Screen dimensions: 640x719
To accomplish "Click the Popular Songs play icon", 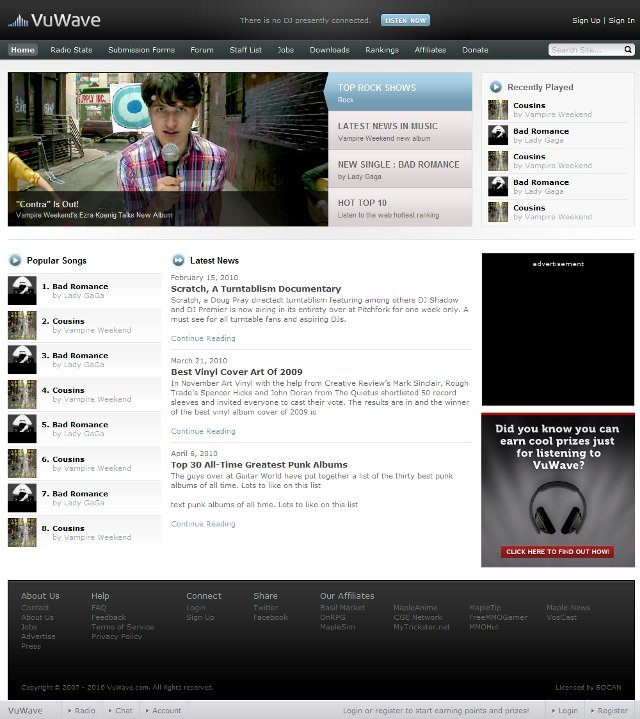I will click(15, 260).
